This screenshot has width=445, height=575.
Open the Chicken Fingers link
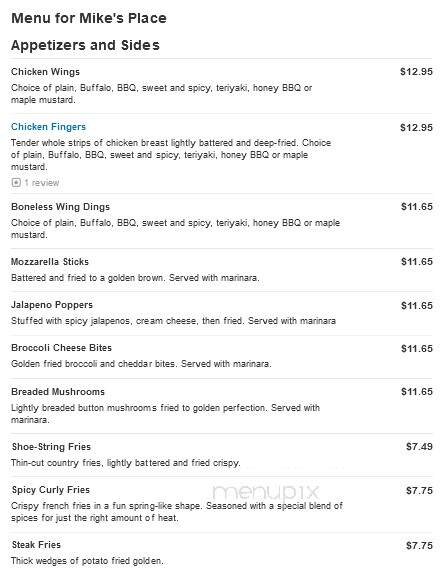pos(48,127)
